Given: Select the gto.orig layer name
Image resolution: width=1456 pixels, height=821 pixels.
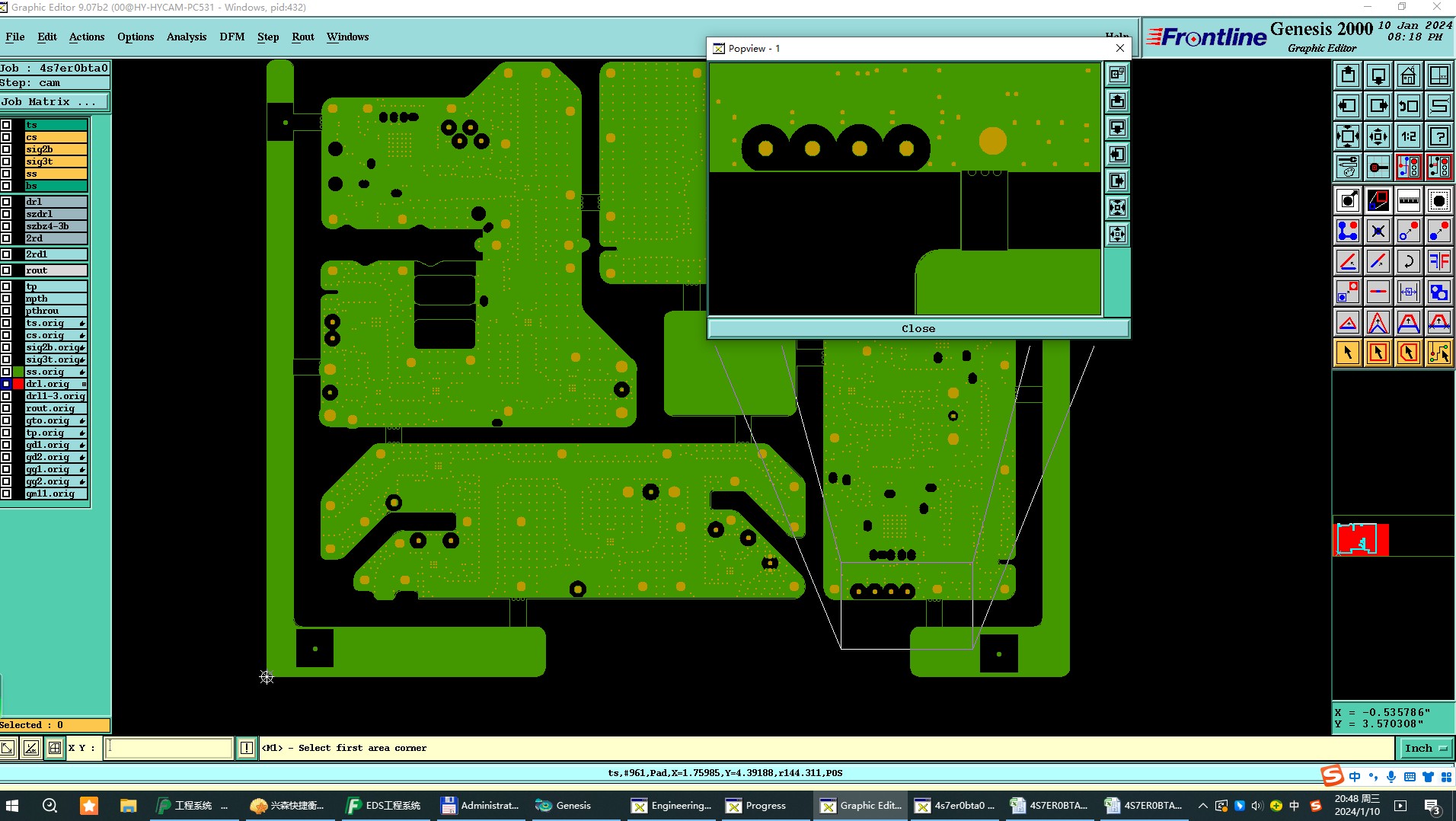Looking at the screenshot, I should (x=56, y=420).
